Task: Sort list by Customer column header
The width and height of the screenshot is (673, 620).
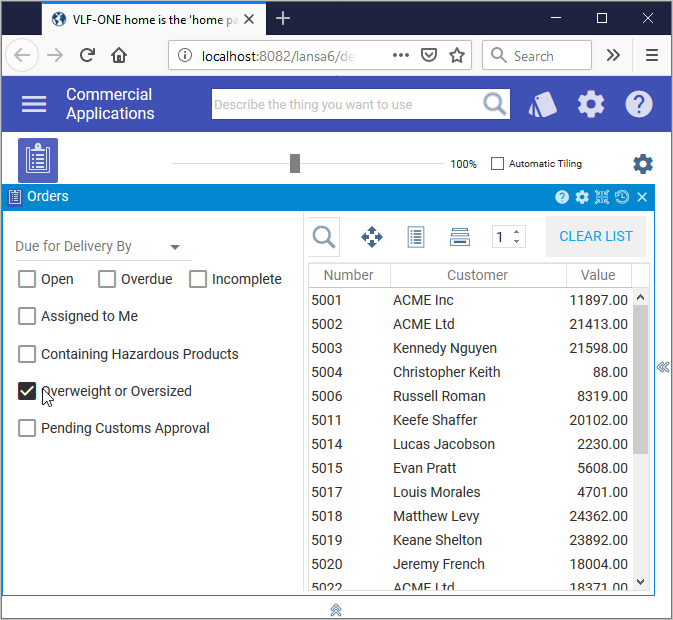Action: [477, 275]
